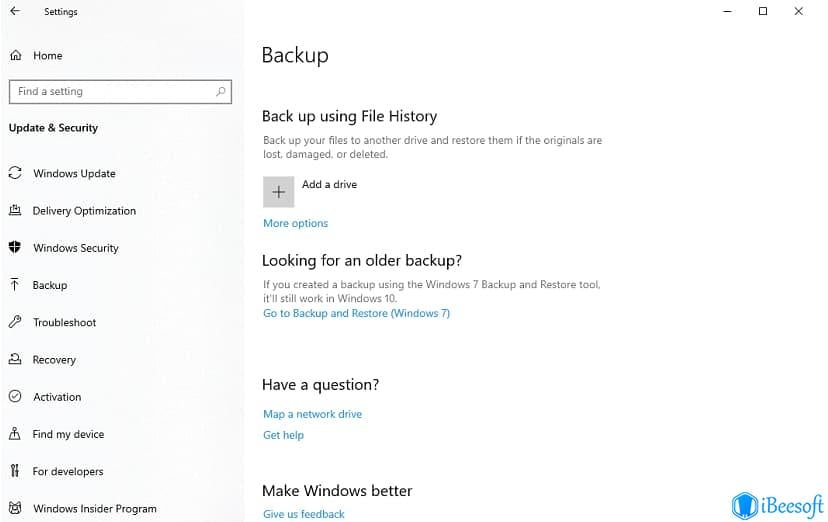
Task: Go to Delivery Optimization settings
Action: 84,211
